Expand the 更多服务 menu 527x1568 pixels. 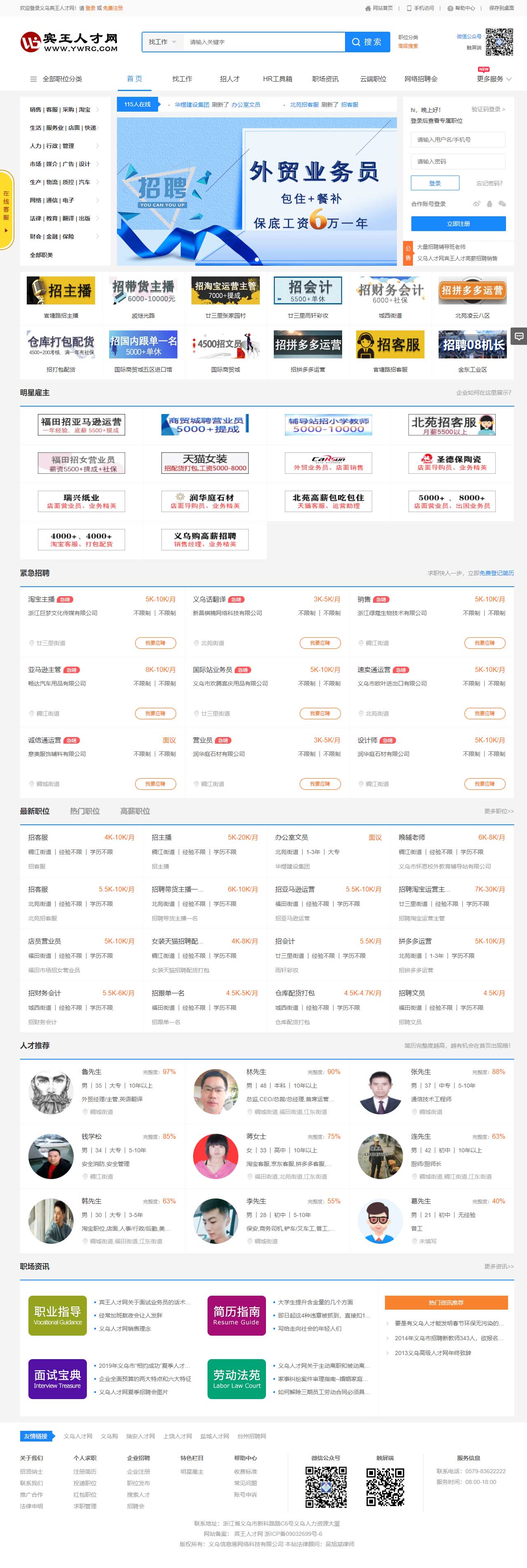(494, 79)
